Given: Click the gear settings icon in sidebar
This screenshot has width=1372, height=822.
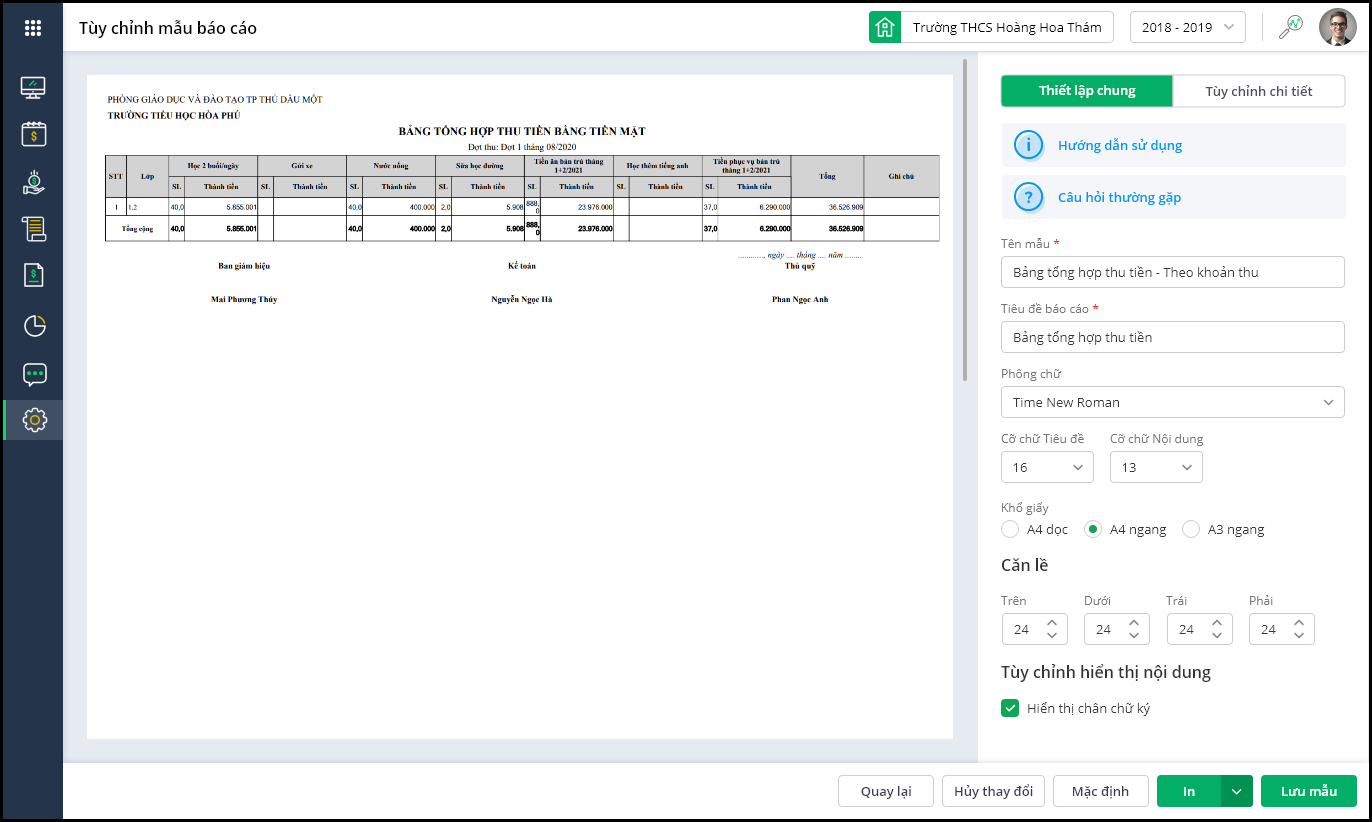Looking at the screenshot, I should 34,420.
